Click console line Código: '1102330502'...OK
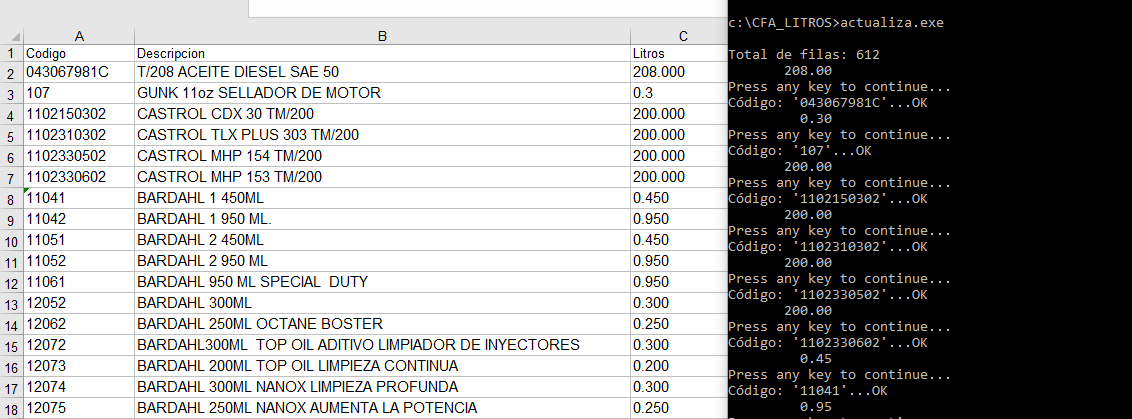The image size is (1132, 419). (828, 295)
